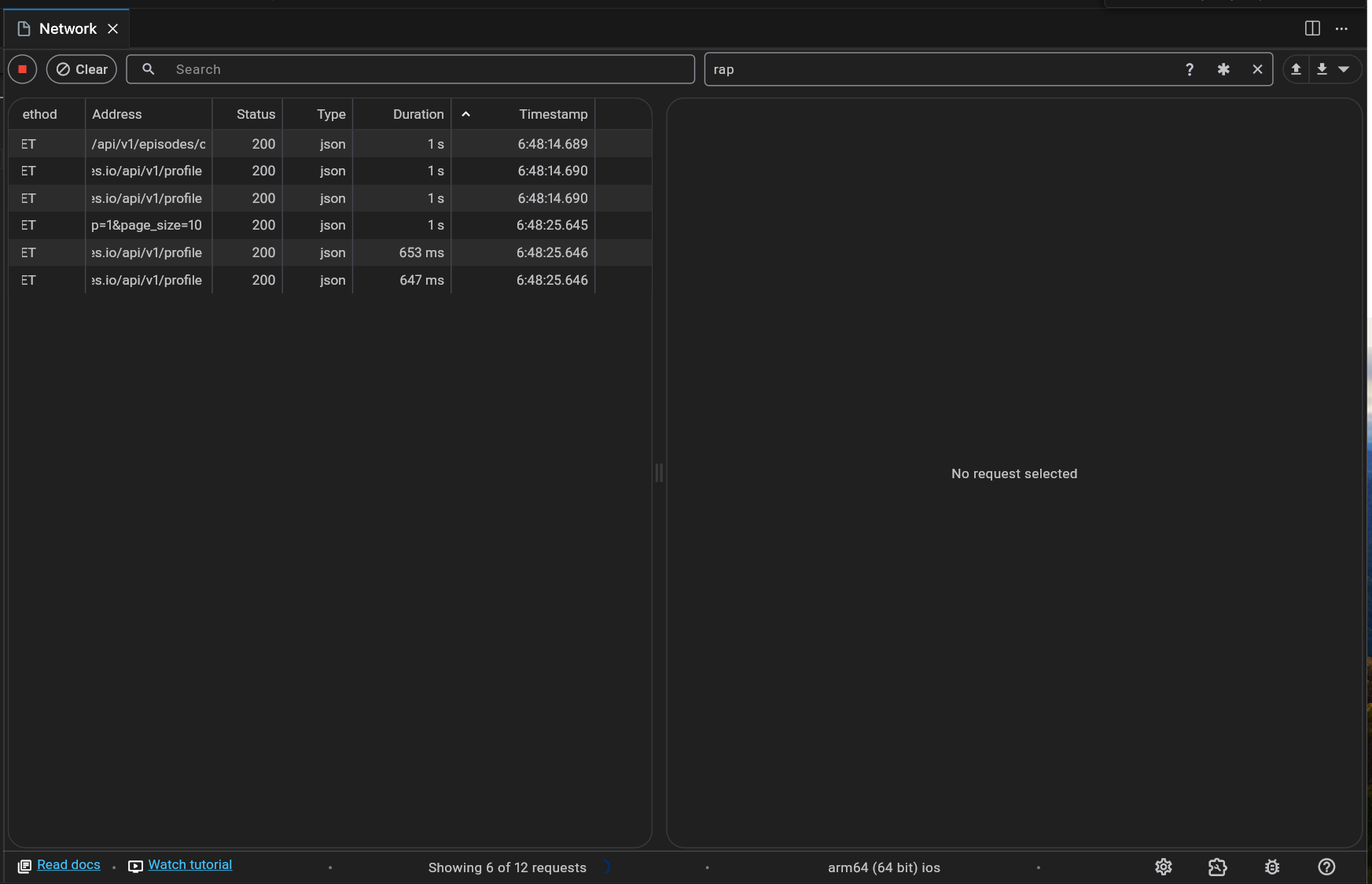This screenshot has width=1372, height=884.
Task: Click timestamp 6:48:25.645
Action: pyautogui.click(x=552, y=225)
